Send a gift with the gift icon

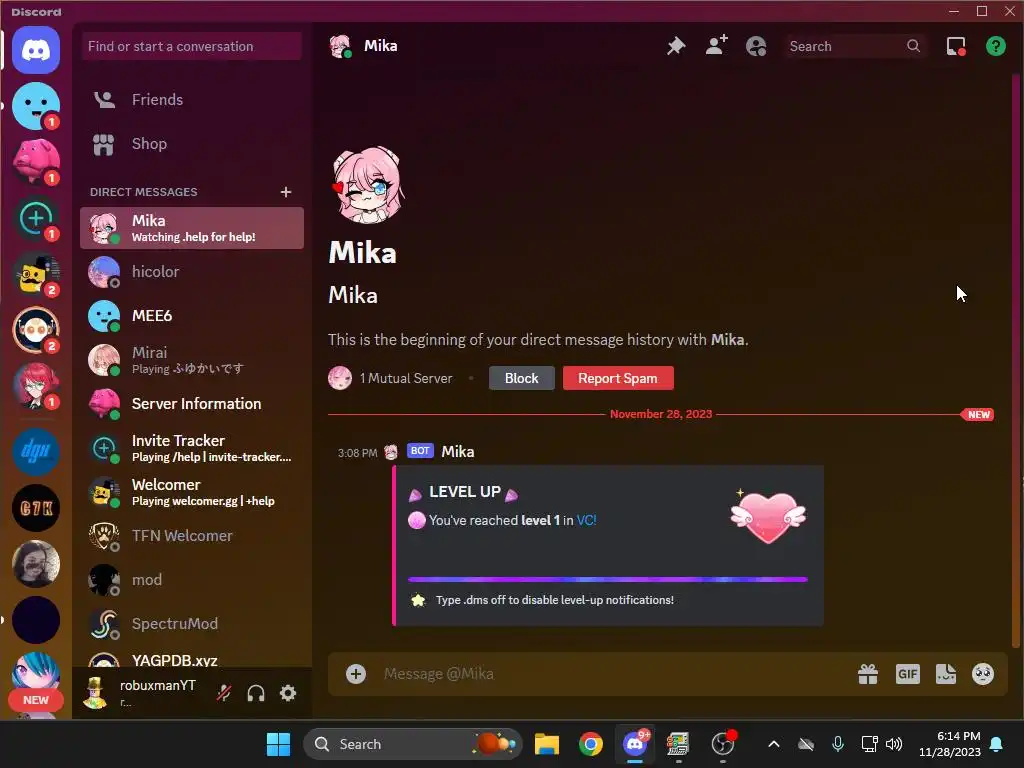point(868,674)
